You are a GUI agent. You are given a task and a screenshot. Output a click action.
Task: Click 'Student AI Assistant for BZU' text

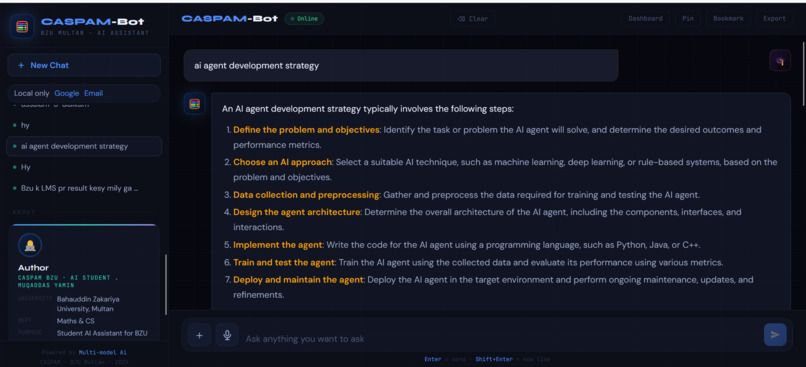click(102, 333)
